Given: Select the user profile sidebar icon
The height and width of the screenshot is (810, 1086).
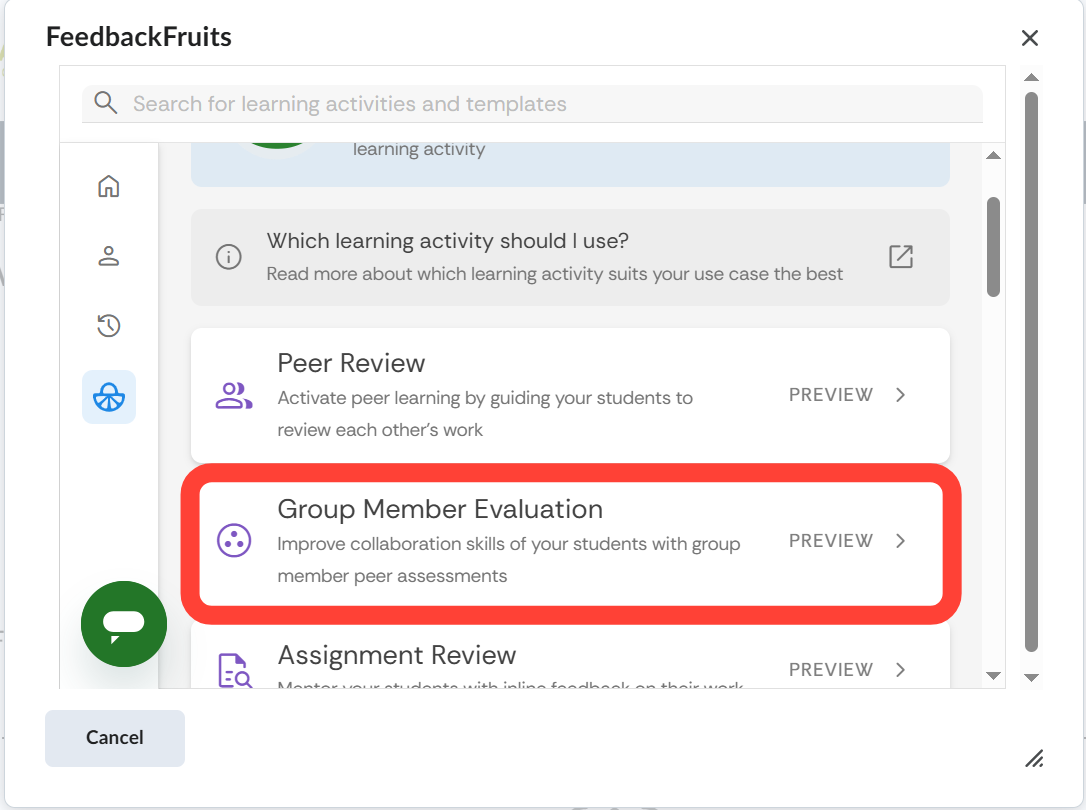Looking at the screenshot, I should [x=109, y=256].
